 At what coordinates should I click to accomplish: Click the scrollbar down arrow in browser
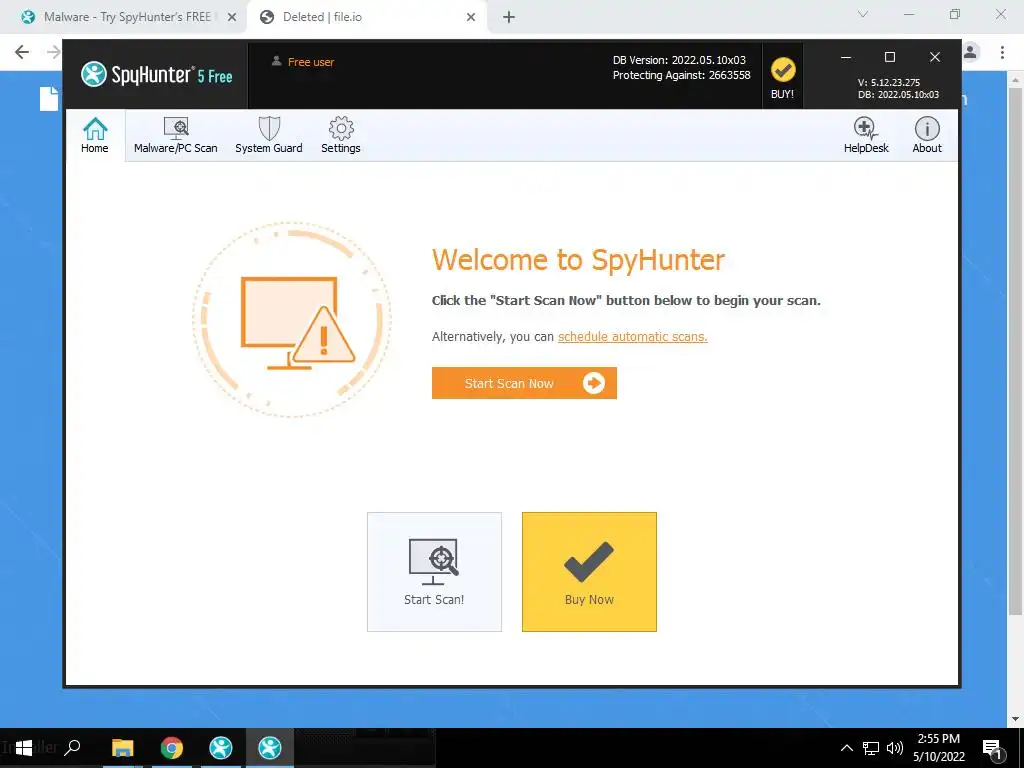tap(1015, 719)
